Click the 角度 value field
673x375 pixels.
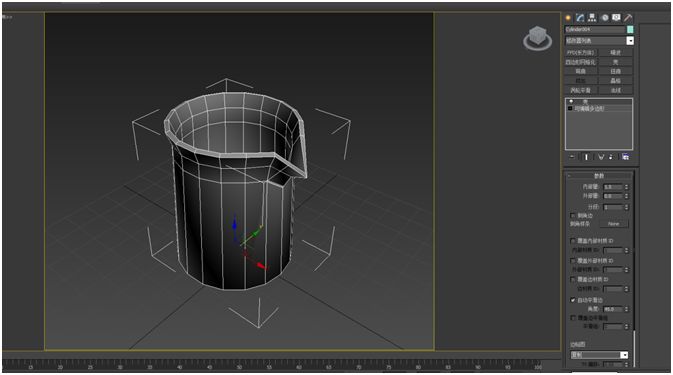[612, 309]
